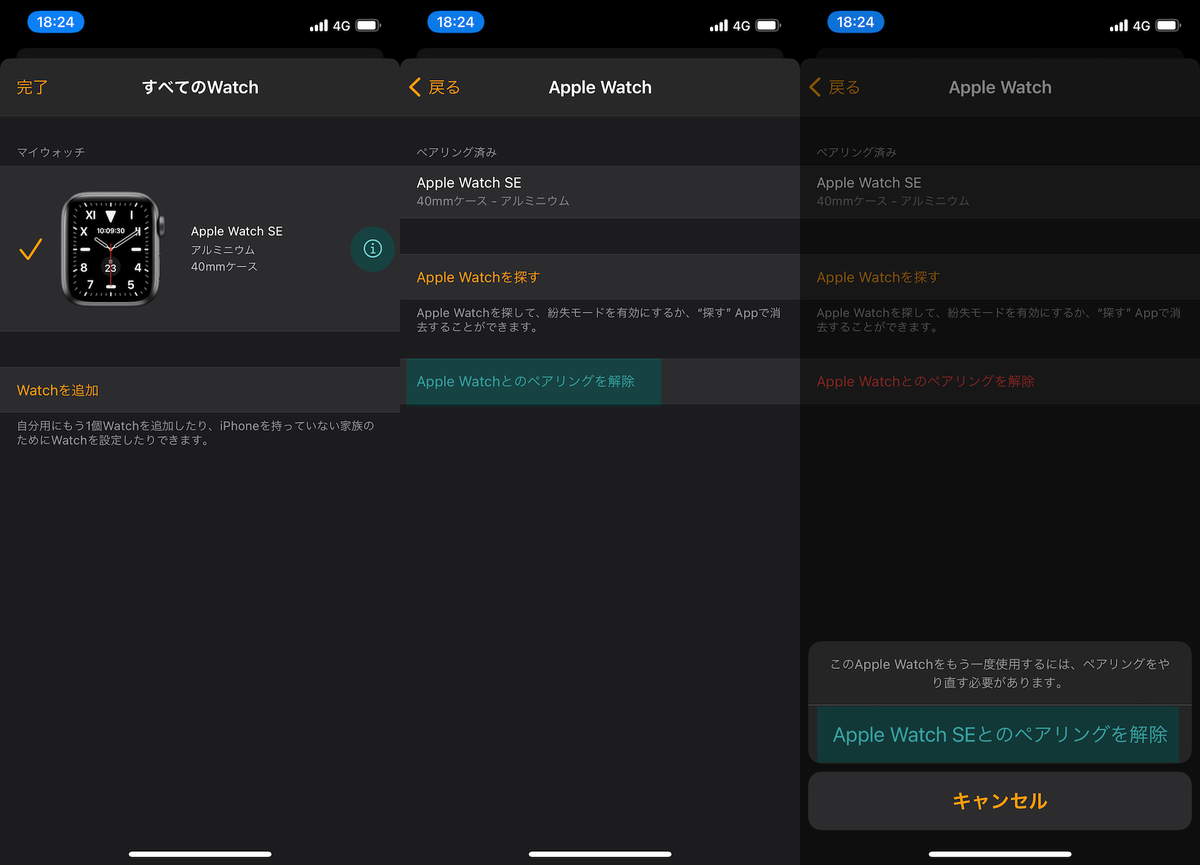Tap the back chevron in the middle screen
This screenshot has width=1200, height=865.
(x=415, y=88)
